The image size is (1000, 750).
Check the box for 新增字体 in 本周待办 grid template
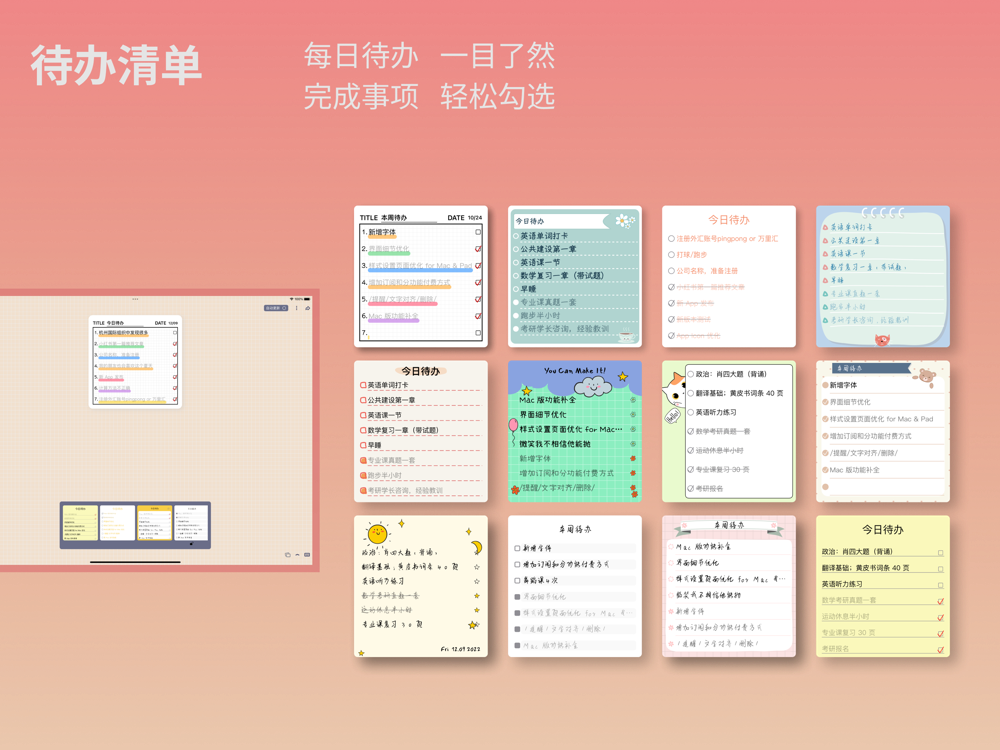tap(478, 232)
